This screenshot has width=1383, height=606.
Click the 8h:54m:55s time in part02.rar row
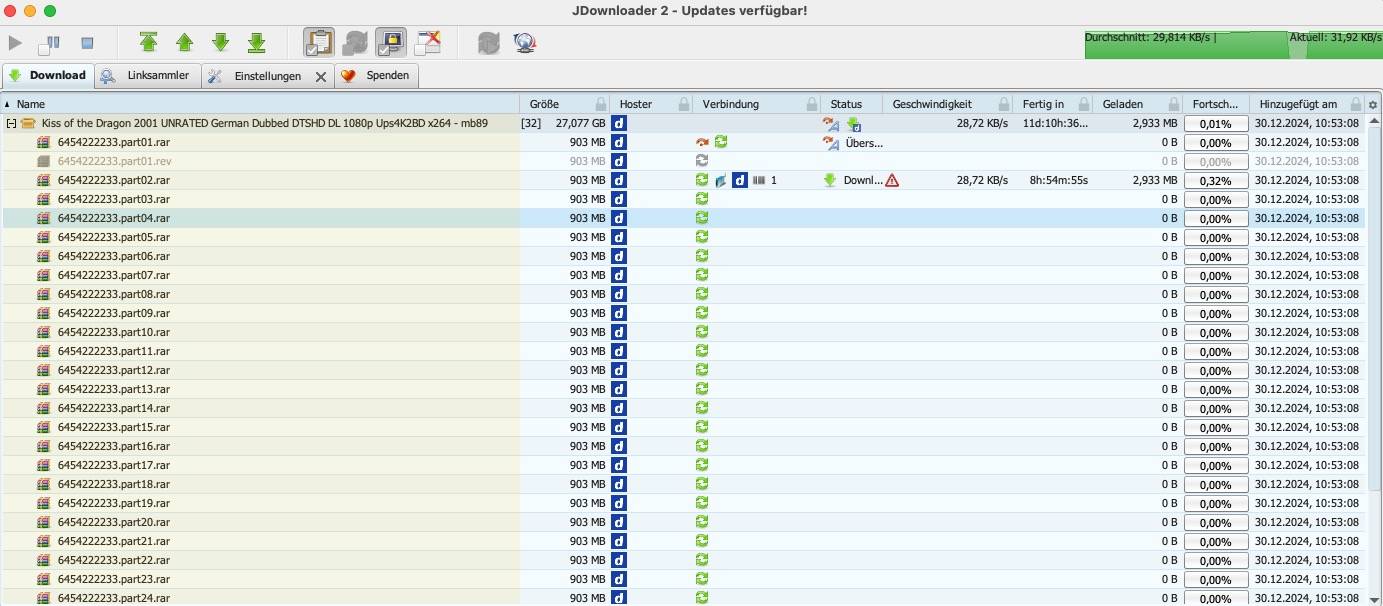1059,181
